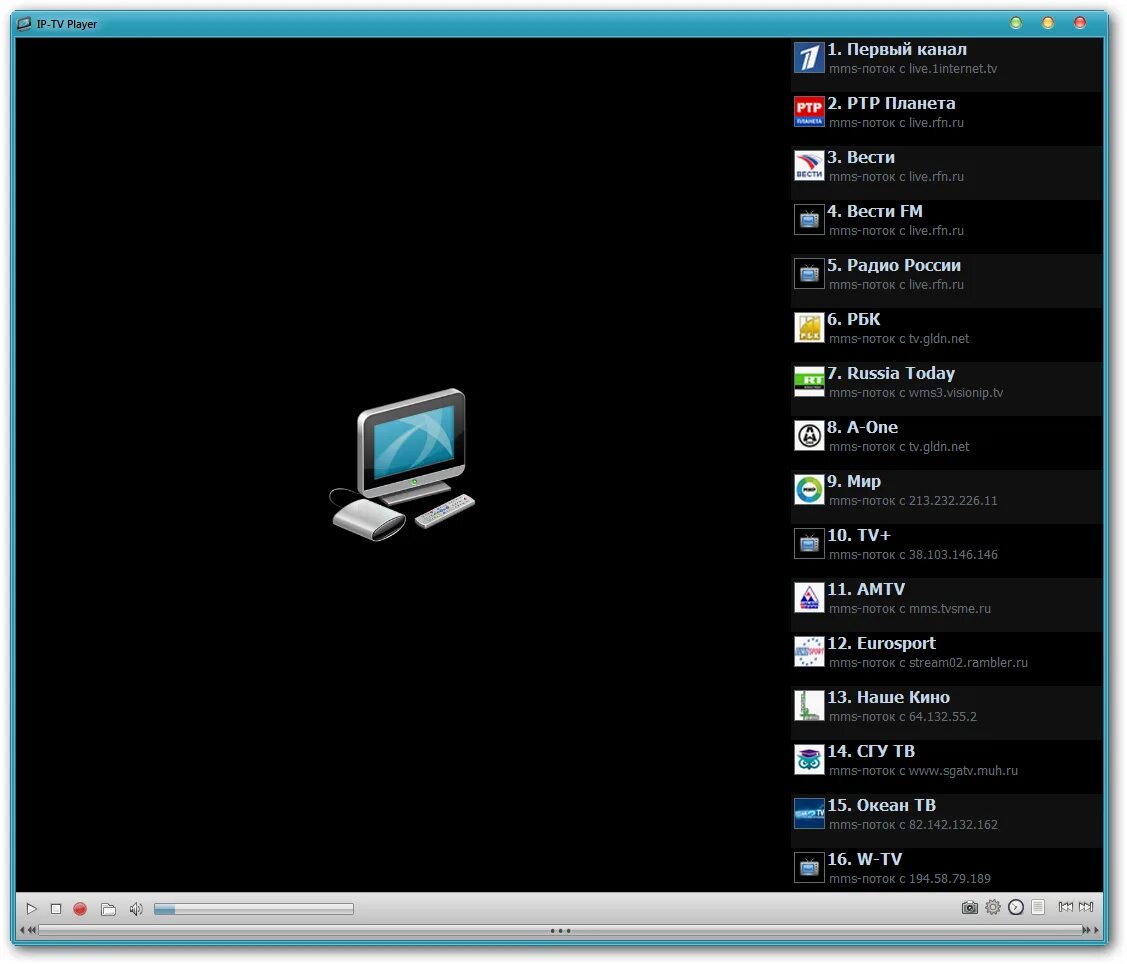Image resolution: width=1127 pixels, height=964 pixels.
Task: Select channel 15. Океан ТВ
Action: (x=947, y=821)
